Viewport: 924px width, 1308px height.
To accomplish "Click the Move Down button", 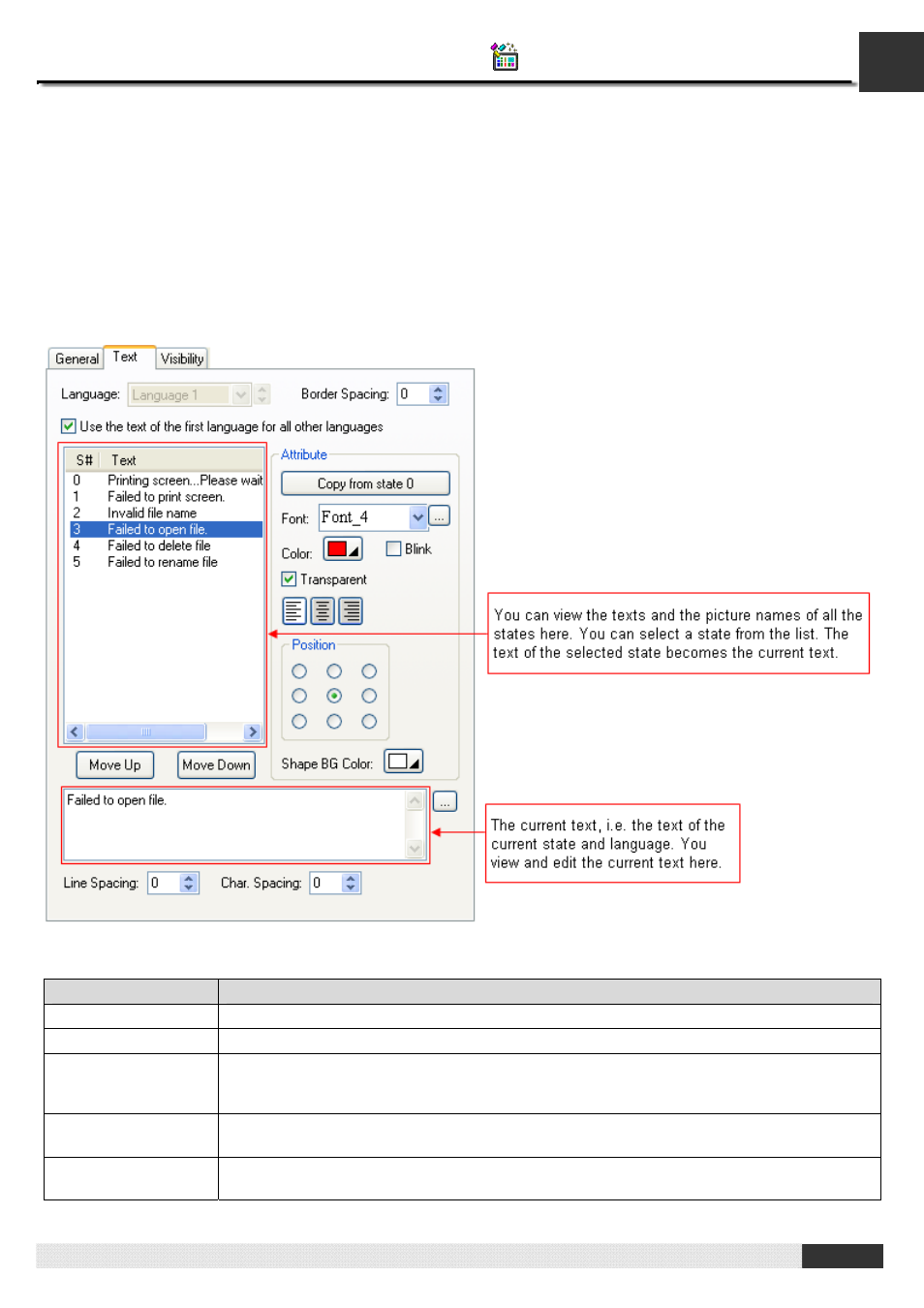I will [x=216, y=765].
